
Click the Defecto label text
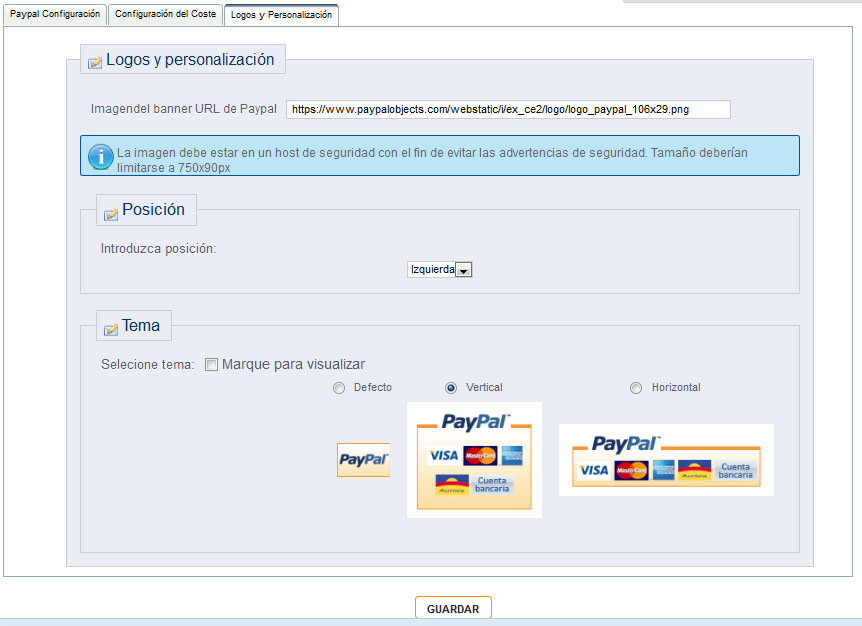[x=373, y=387]
